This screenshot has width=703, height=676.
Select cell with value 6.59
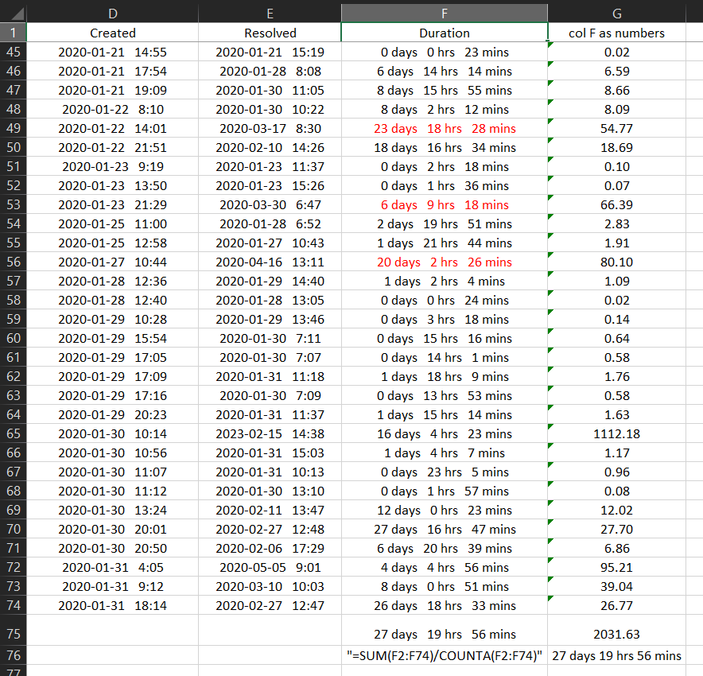tap(616, 71)
